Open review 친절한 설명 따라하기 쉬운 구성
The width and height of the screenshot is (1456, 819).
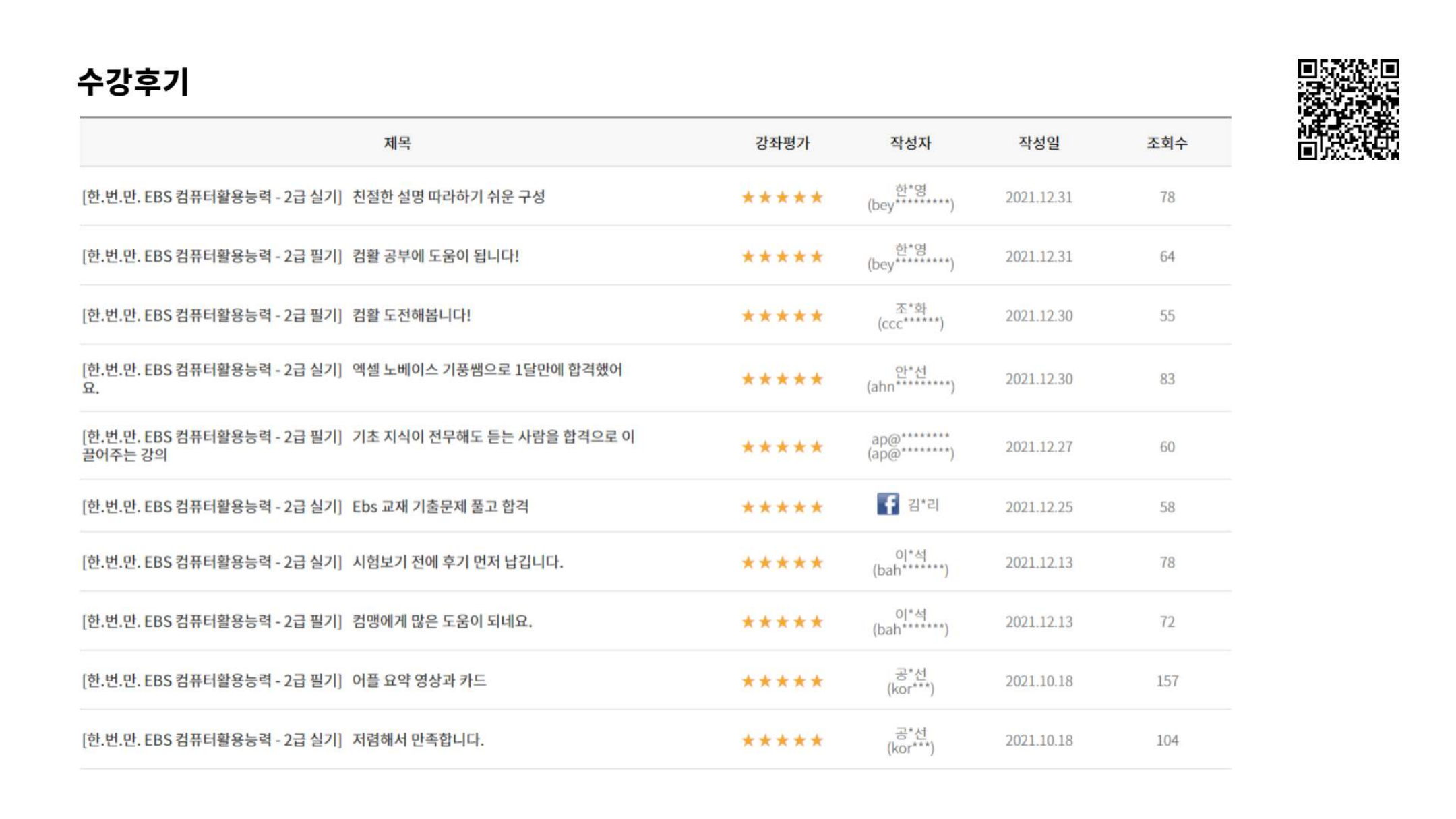448,197
